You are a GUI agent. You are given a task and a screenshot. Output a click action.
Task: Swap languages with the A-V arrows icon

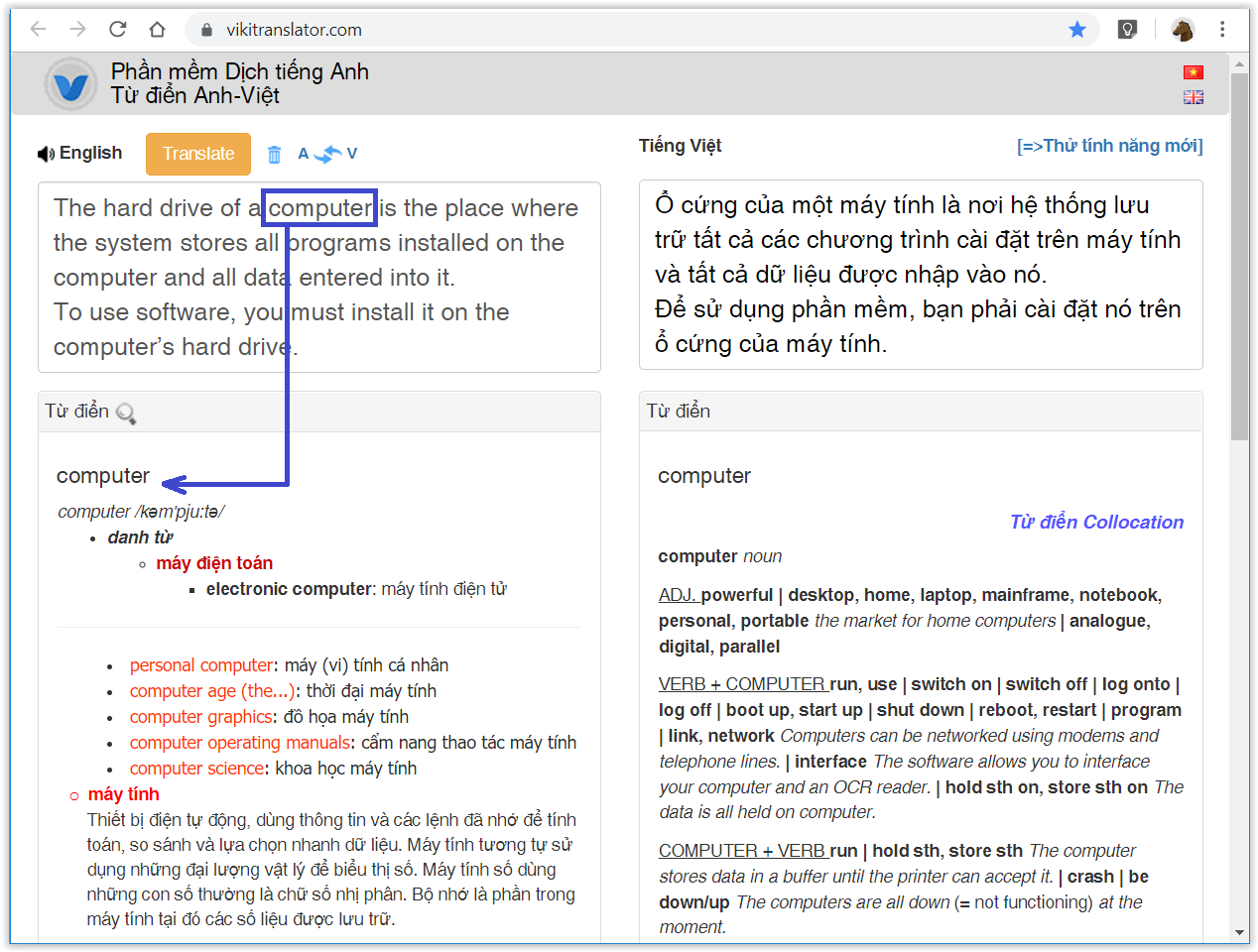pos(326,154)
